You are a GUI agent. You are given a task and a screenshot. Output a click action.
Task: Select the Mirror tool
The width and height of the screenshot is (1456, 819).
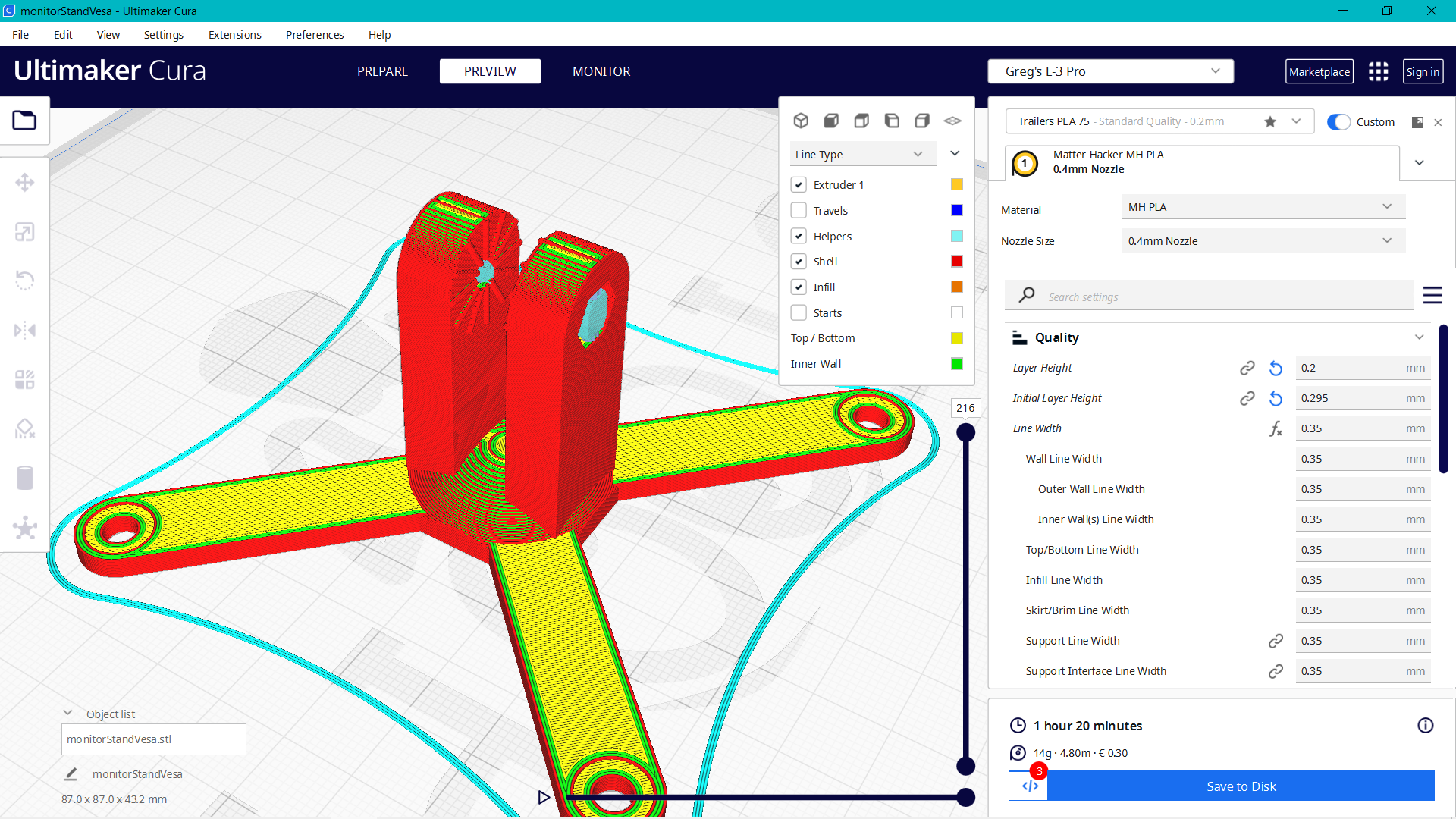coord(24,330)
